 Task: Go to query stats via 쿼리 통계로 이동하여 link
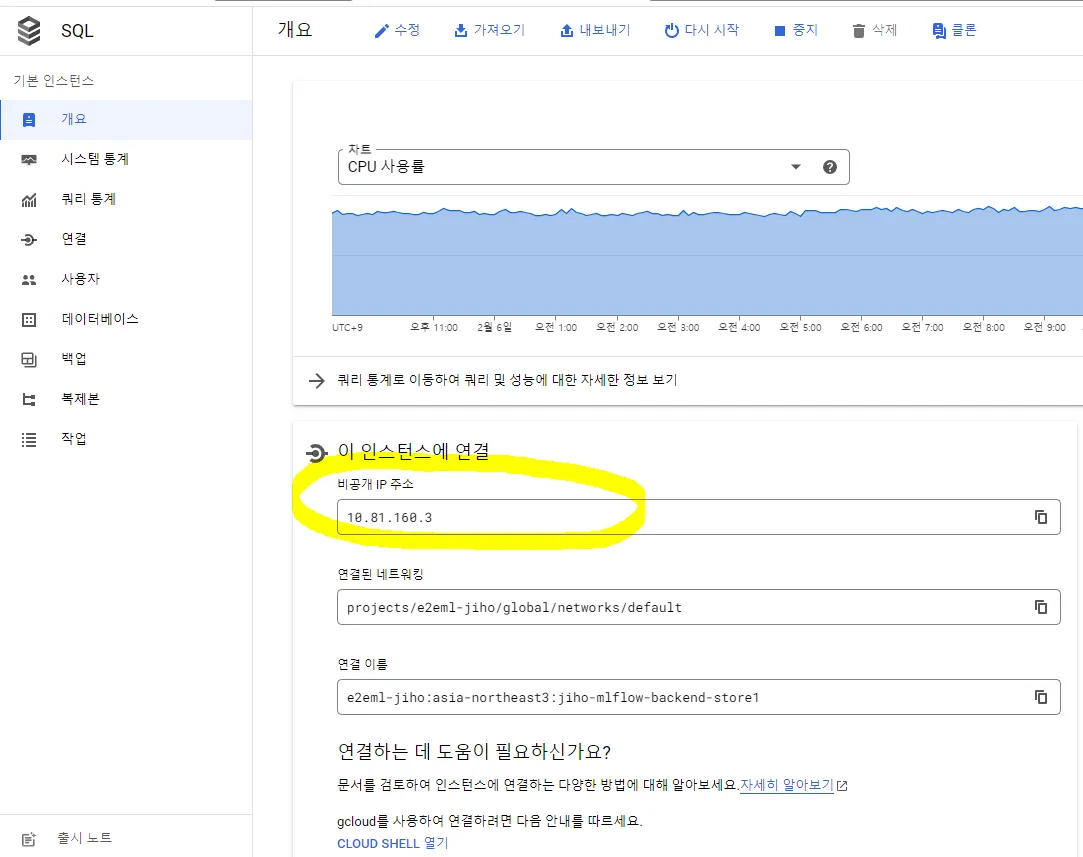point(507,381)
